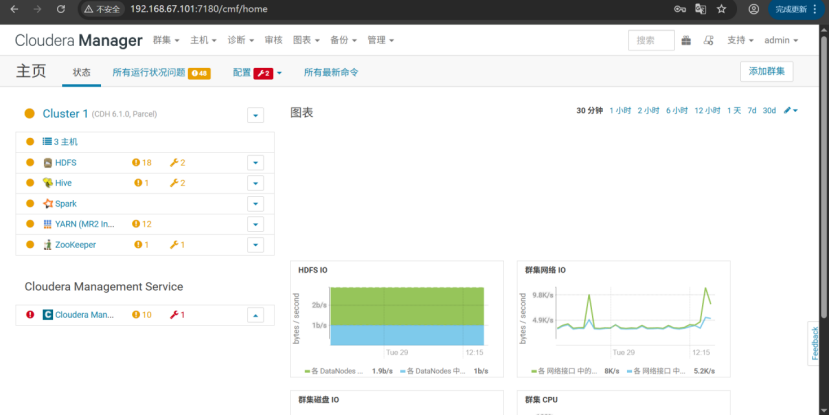The height and width of the screenshot is (415, 830).
Task: Click the 搜索 search field
Action: coord(651,40)
